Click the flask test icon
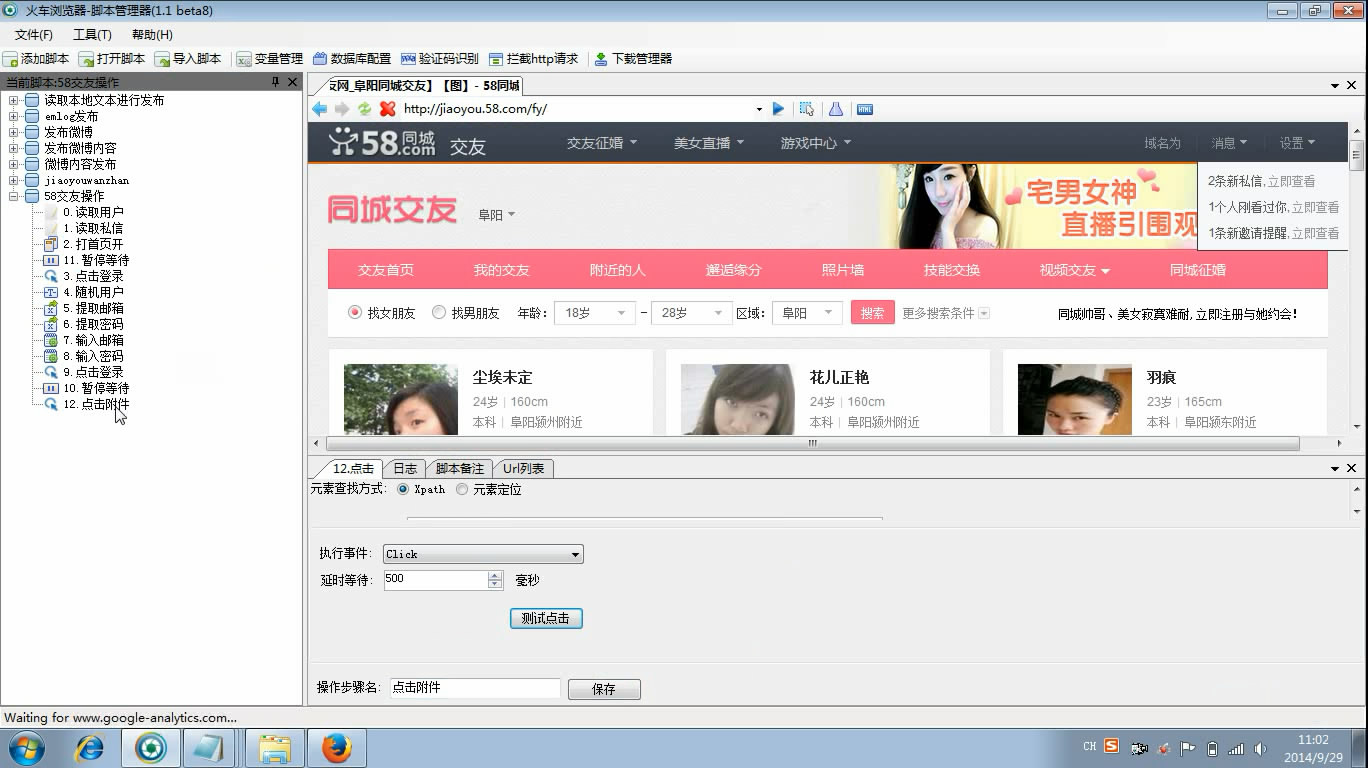The height and width of the screenshot is (768, 1368). coord(836,109)
